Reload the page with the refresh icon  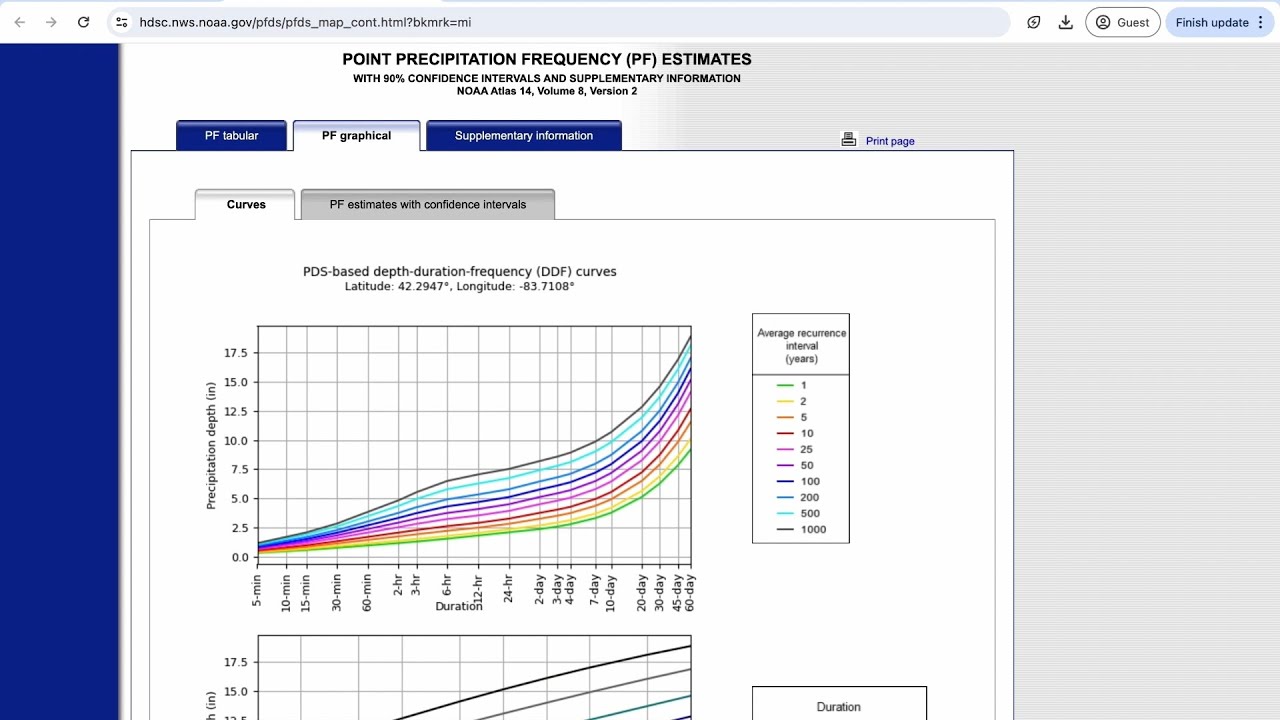(x=83, y=22)
